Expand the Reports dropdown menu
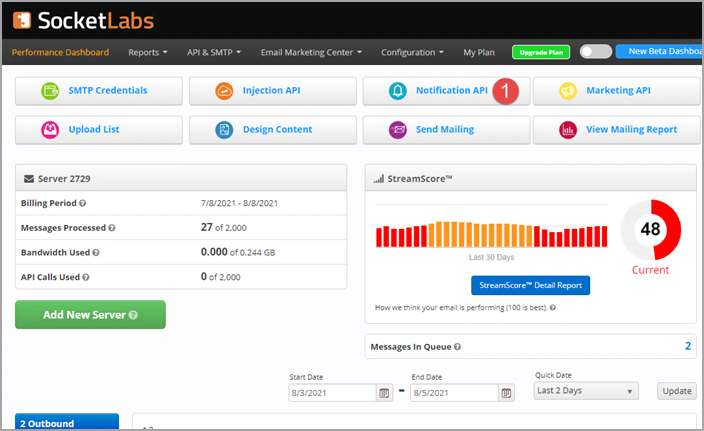Screen dimensions: 704x431 [x=148, y=53]
